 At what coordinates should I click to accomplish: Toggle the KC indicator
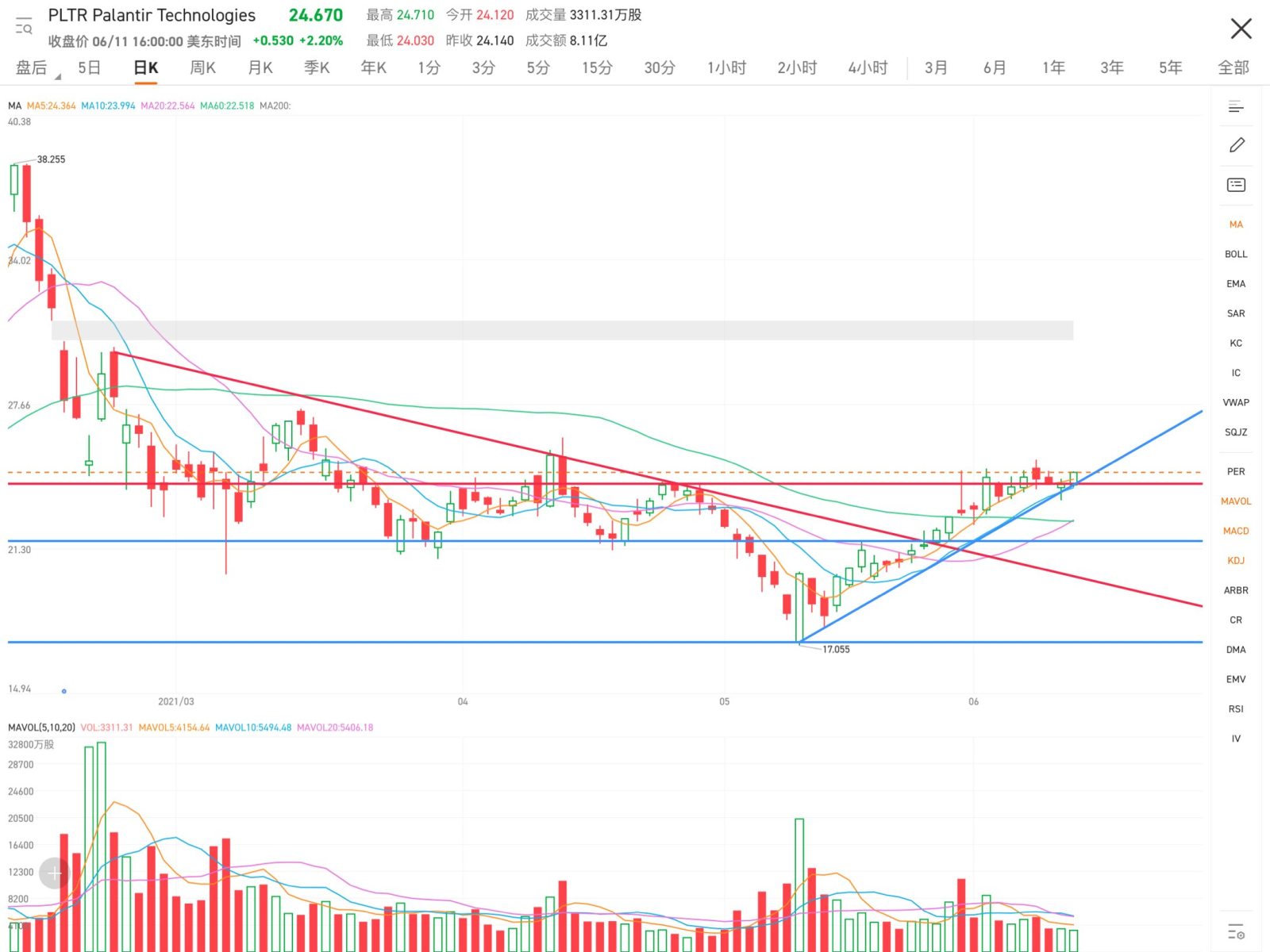click(x=1236, y=344)
